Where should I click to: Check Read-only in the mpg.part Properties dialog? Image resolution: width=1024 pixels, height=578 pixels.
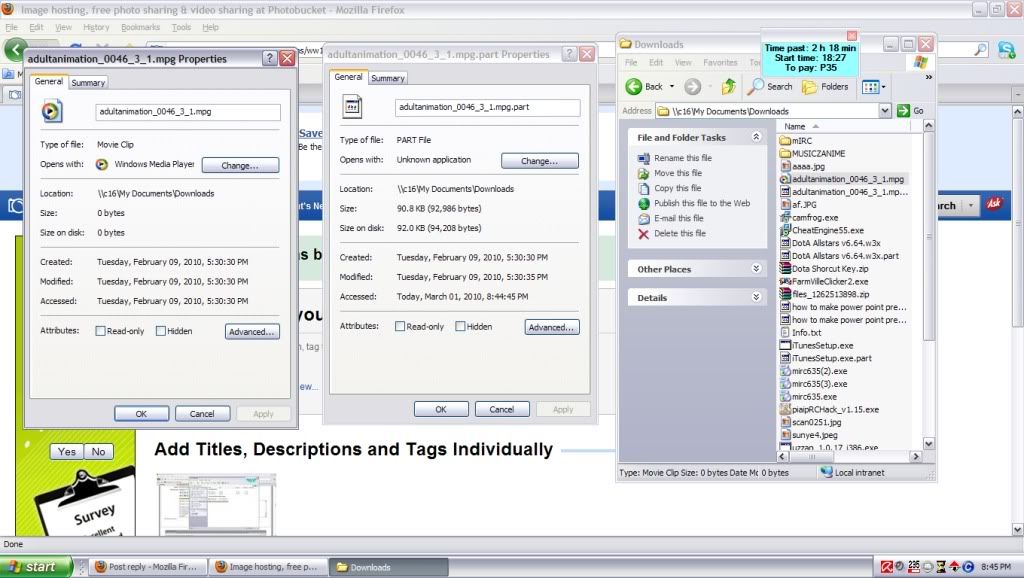click(400, 327)
